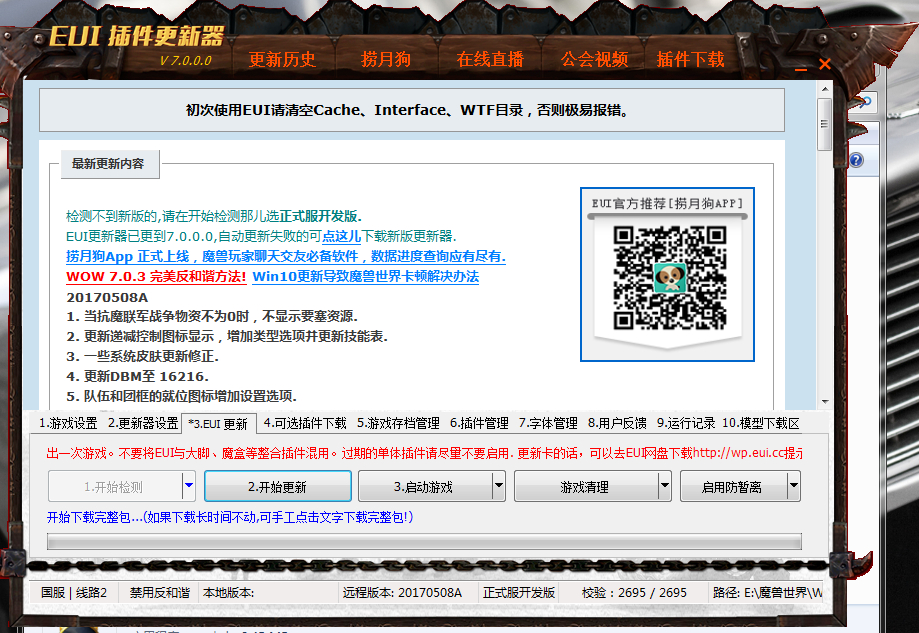
Task: Switch to the 5.游戏存档管理 tab
Action: (x=398, y=423)
